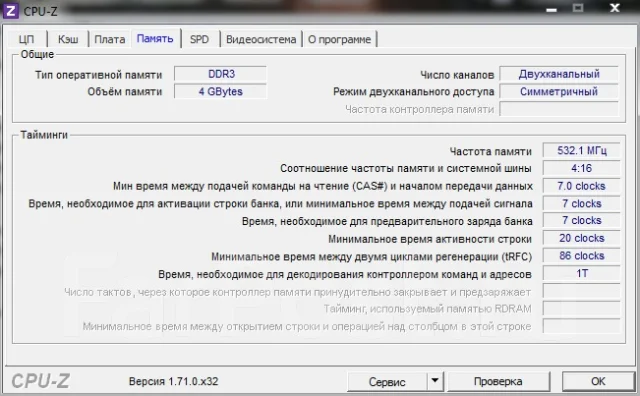Click the 7 clocks bank precharge value
This screenshot has width=640, height=396.
(582, 220)
